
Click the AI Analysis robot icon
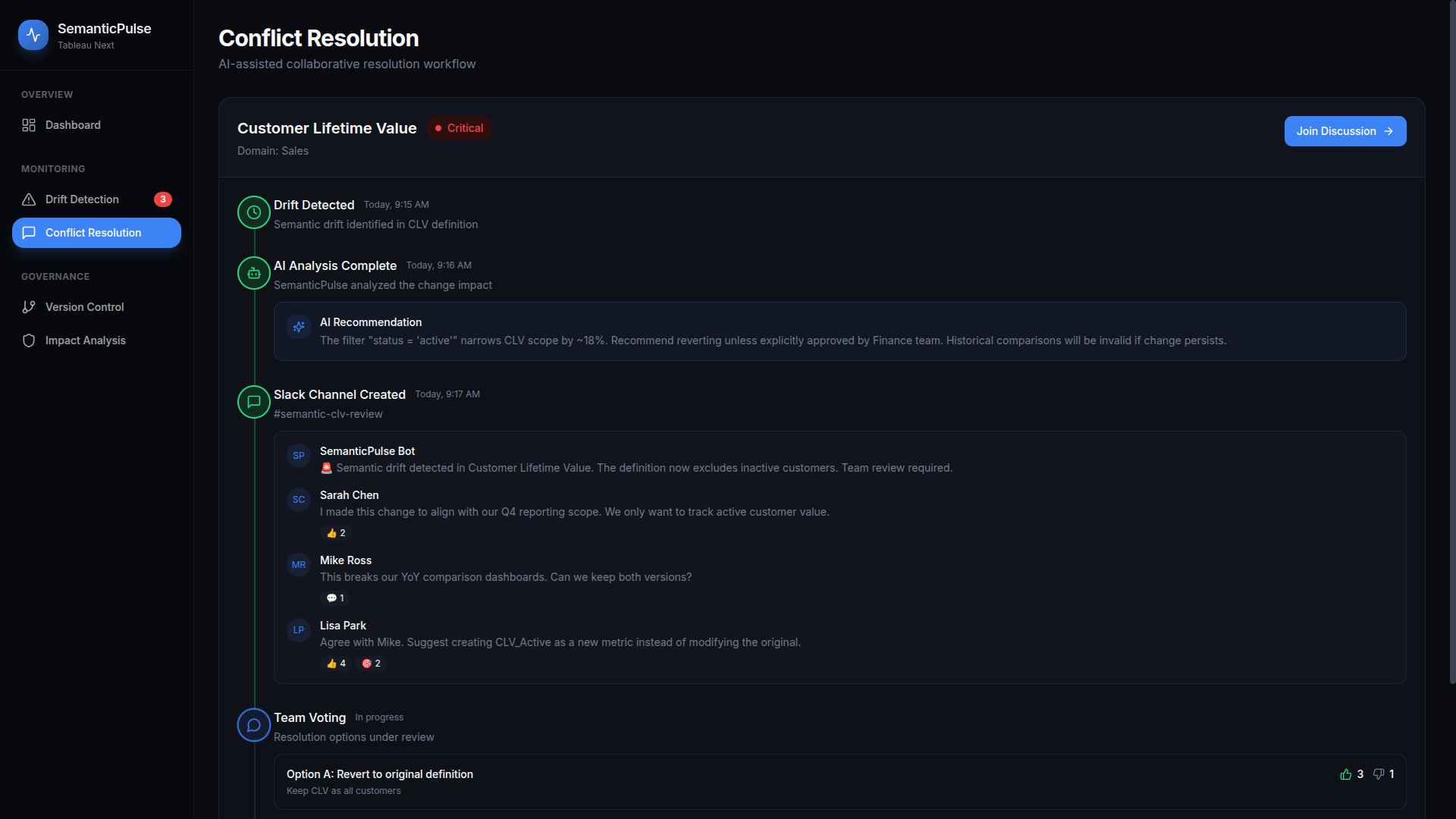point(254,273)
